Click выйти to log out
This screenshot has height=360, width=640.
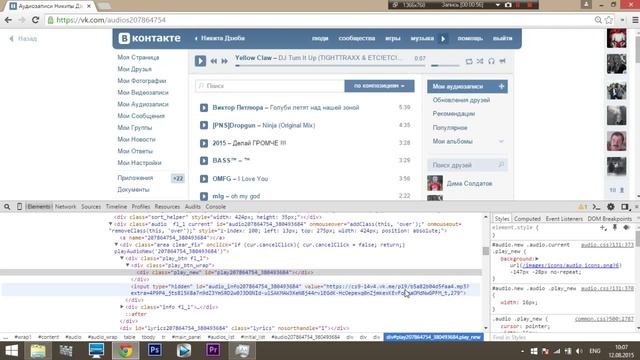(502, 38)
